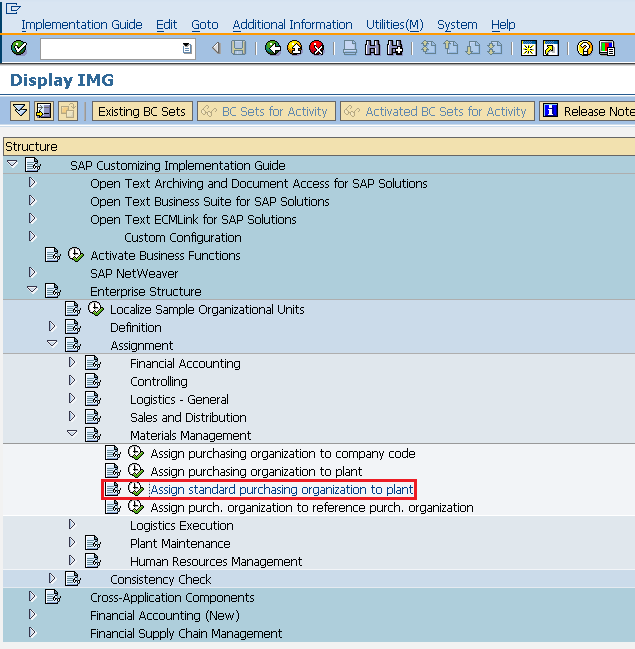Expand the Financial Supply Chain Management node
The width and height of the screenshot is (635, 649).
tap(32, 632)
